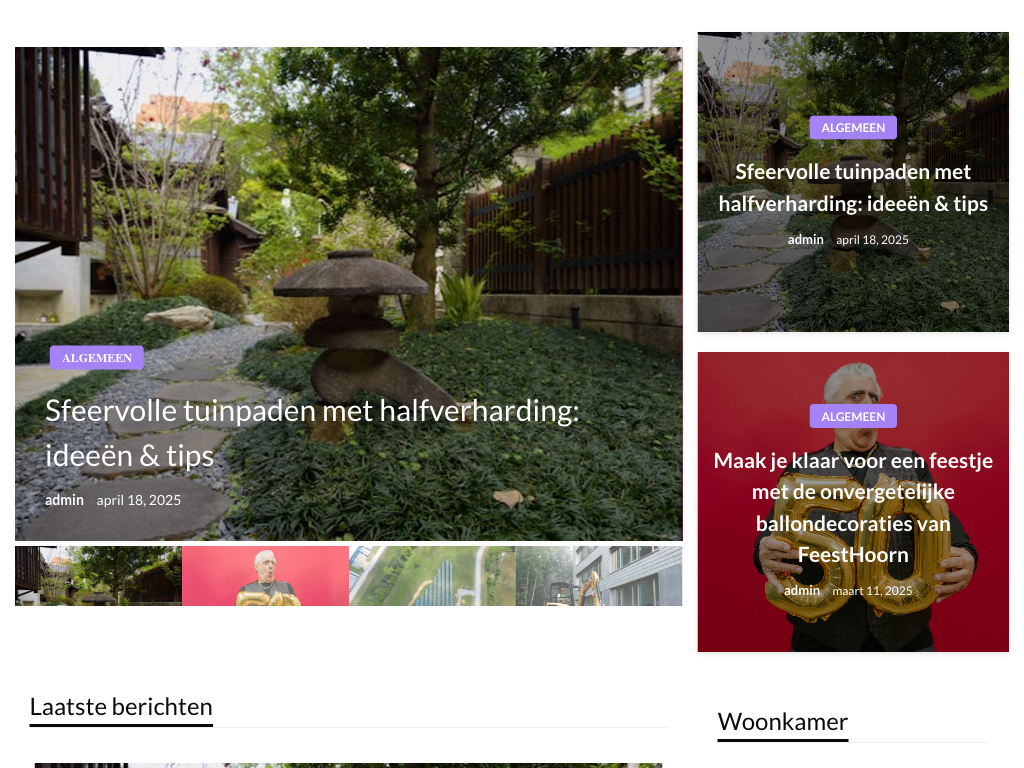This screenshot has height=768, width=1024.
Task: Open the april 18, 2025 date on right card
Action: click(x=872, y=240)
